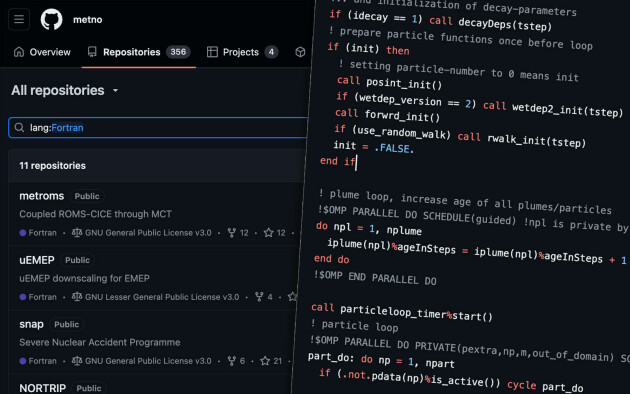630x394 pixels.
Task: Click the 'Severe Nuclear Accident Programme' description
Action: point(100,342)
